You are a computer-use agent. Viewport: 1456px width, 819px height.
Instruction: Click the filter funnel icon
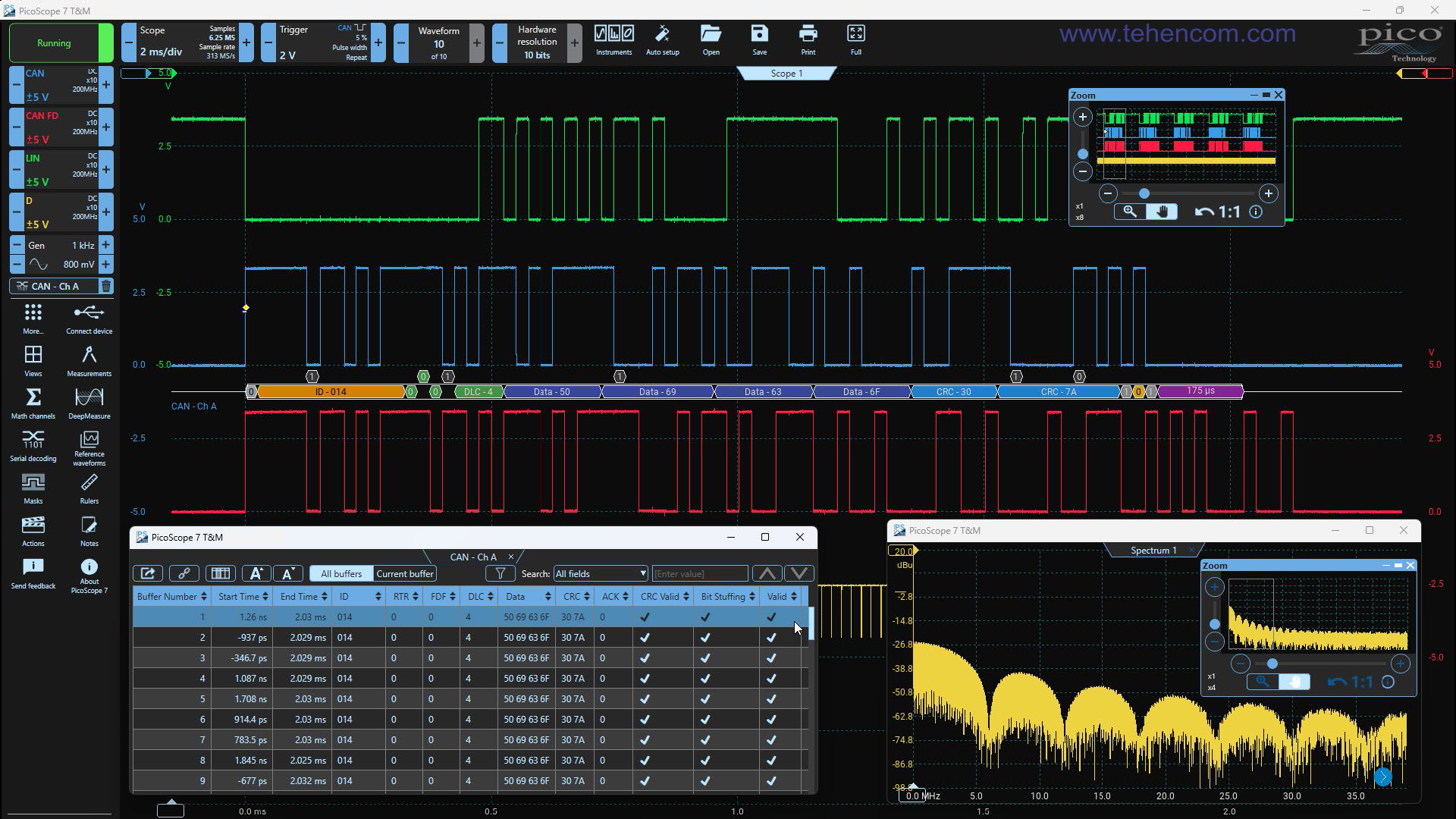[x=500, y=573]
